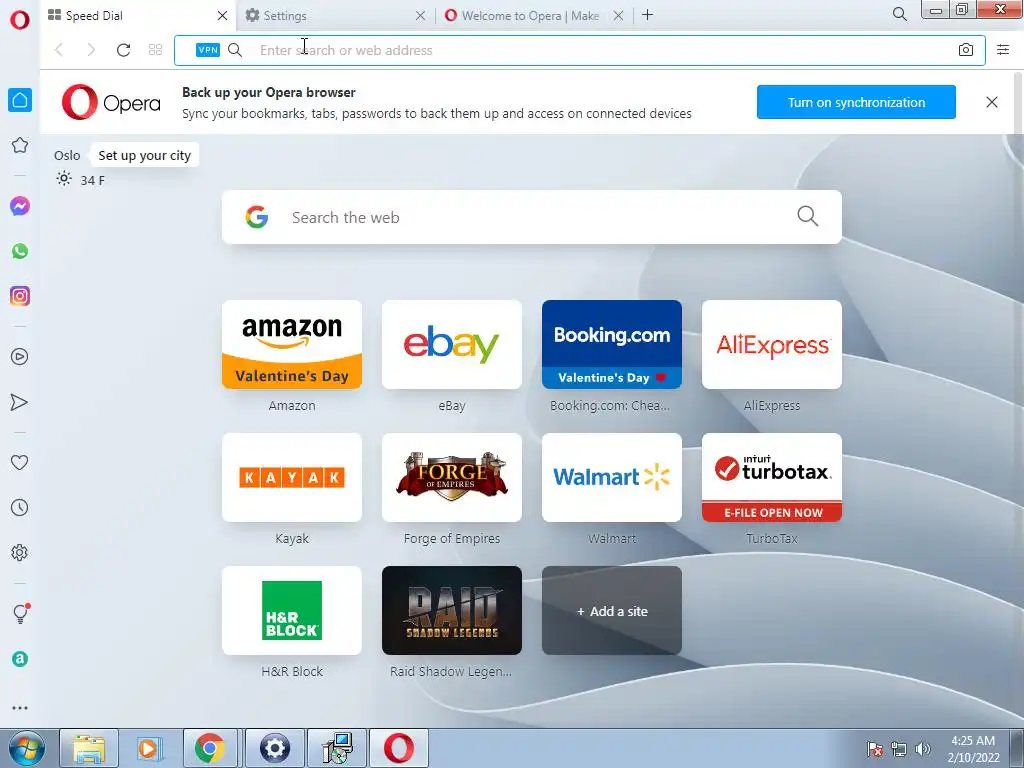Reload the current page
The width and height of the screenshot is (1024, 768).
(x=123, y=50)
